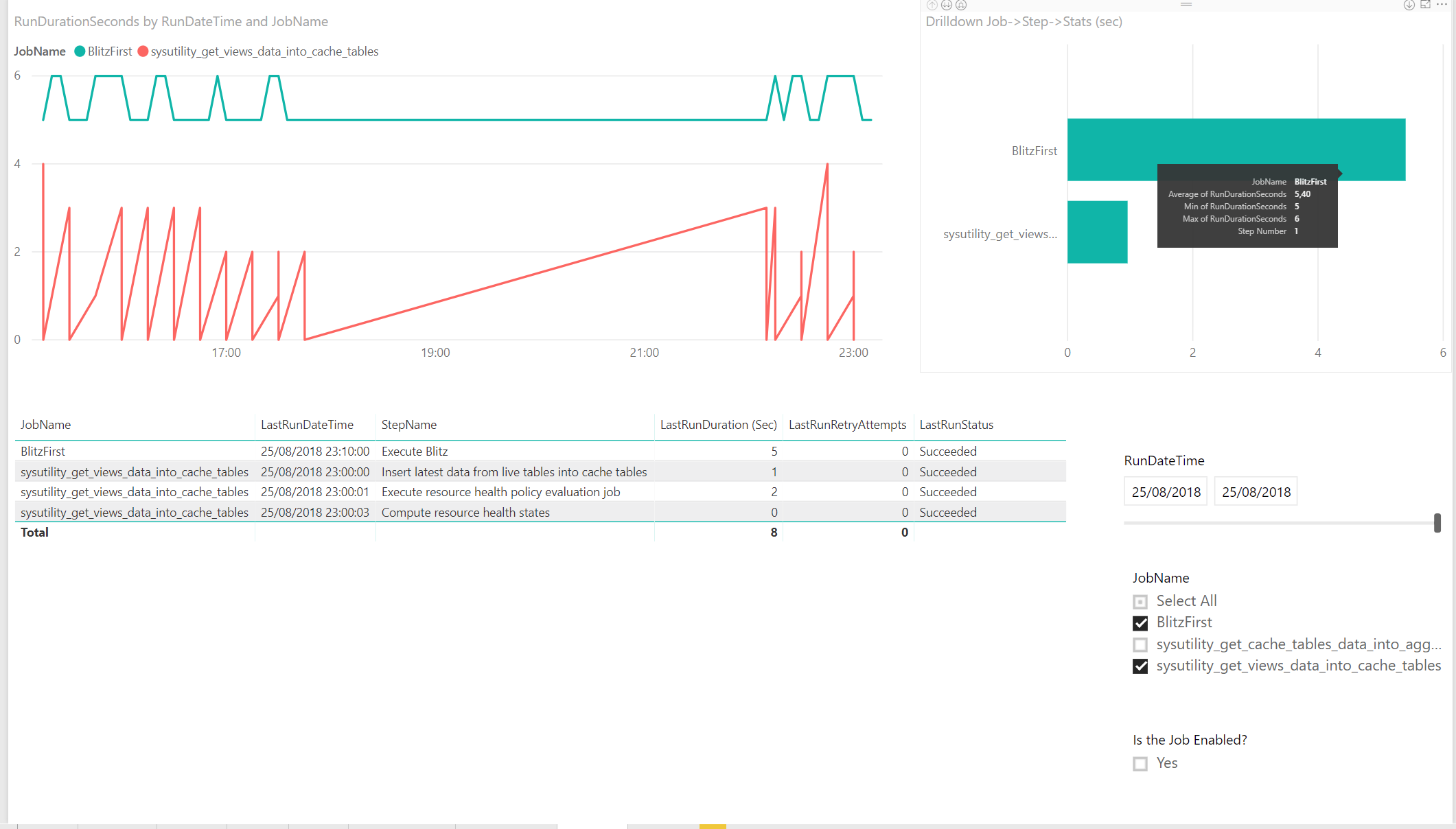This screenshot has width=1456, height=829.
Task: Expand all down one level icon
Action: click(x=961, y=5)
